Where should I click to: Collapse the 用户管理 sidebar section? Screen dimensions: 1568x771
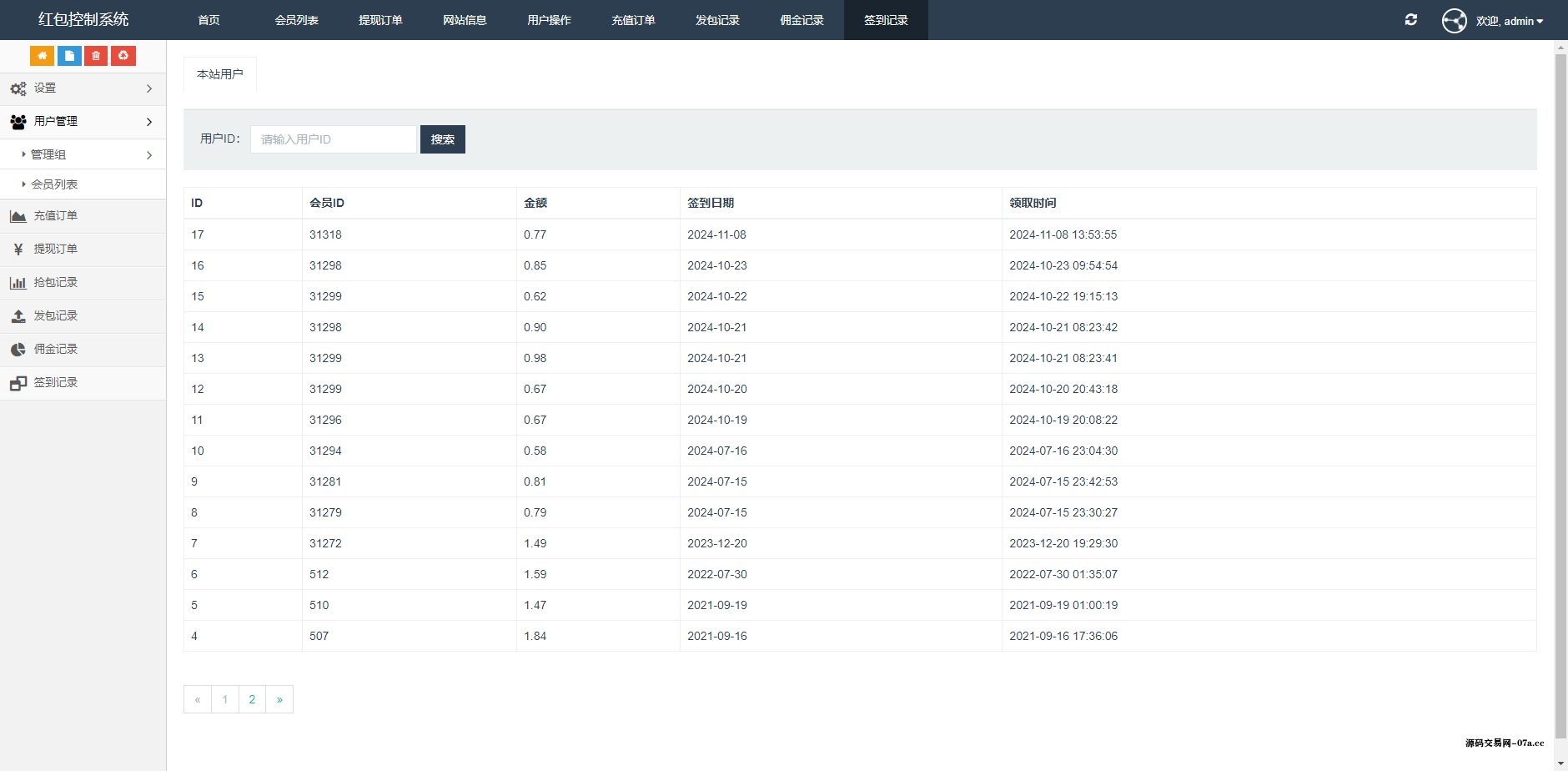[83, 122]
